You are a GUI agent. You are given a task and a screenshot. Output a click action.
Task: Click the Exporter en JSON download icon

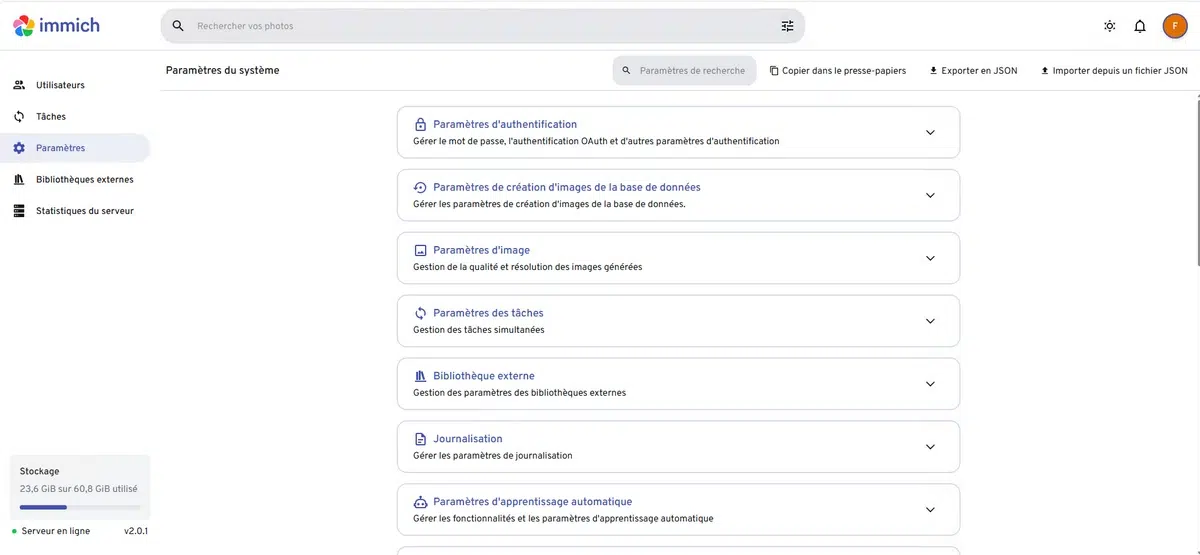pyautogui.click(x=933, y=71)
